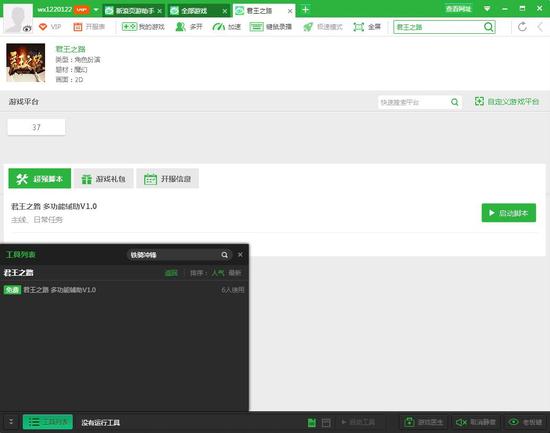This screenshot has height=433, width=550.
Task: Select the 37 platform tile
Action: pyautogui.click(x=36, y=127)
